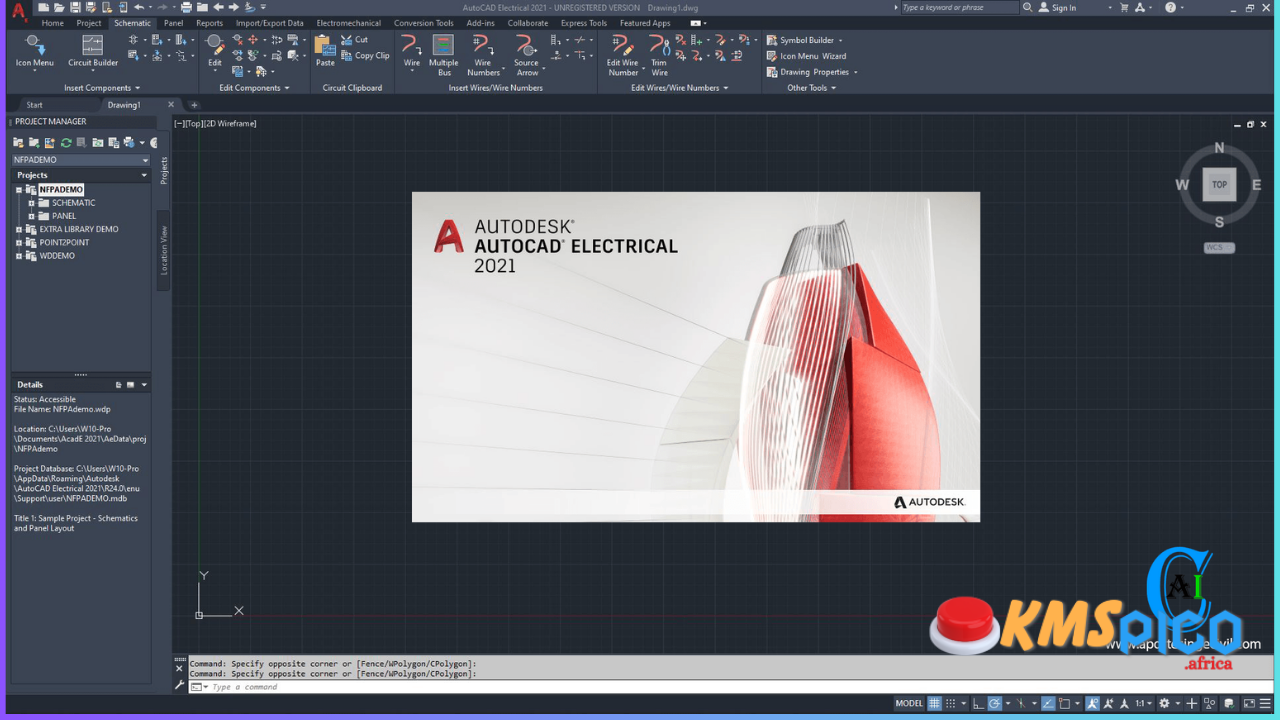The image size is (1280, 720).
Task: Click the Edit component tool
Action: pyautogui.click(x=214, y=50)
